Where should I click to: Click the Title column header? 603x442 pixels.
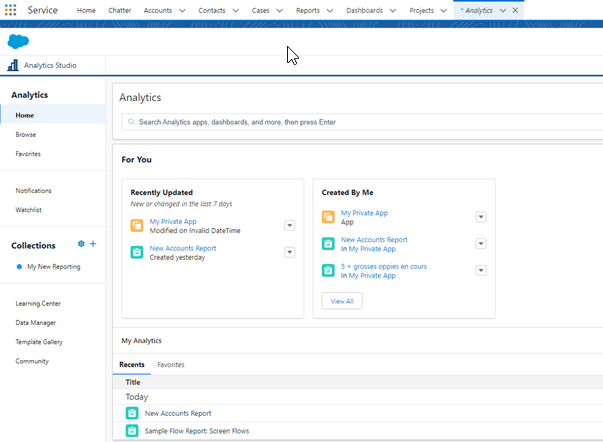tap(133, 382)
